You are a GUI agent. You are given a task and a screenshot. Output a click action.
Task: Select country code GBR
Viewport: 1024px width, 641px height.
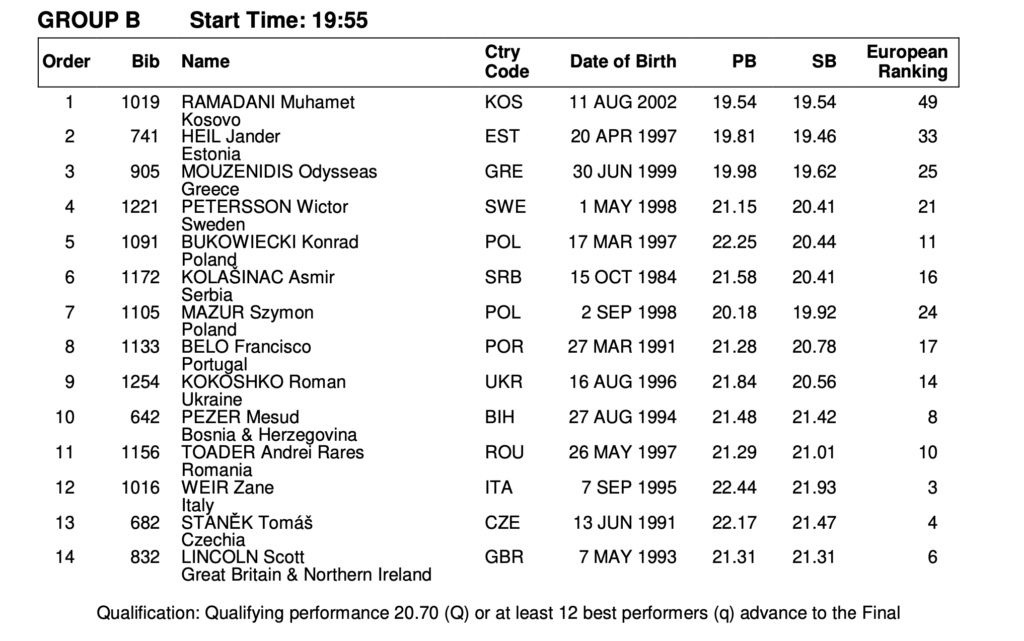pos(503,557)
